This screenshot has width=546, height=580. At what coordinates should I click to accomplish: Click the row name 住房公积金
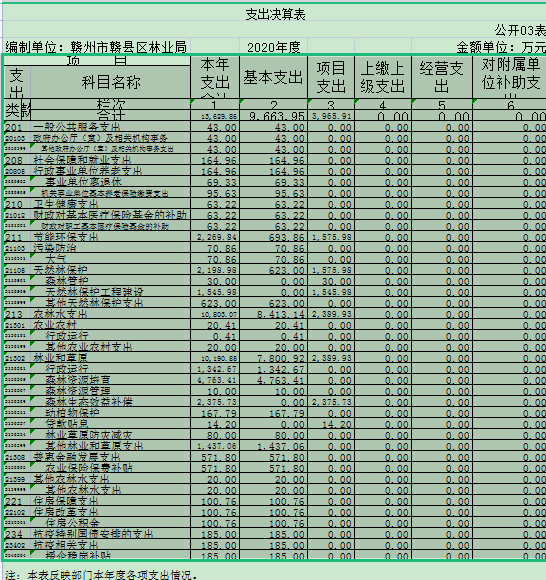tap(73, 523)
